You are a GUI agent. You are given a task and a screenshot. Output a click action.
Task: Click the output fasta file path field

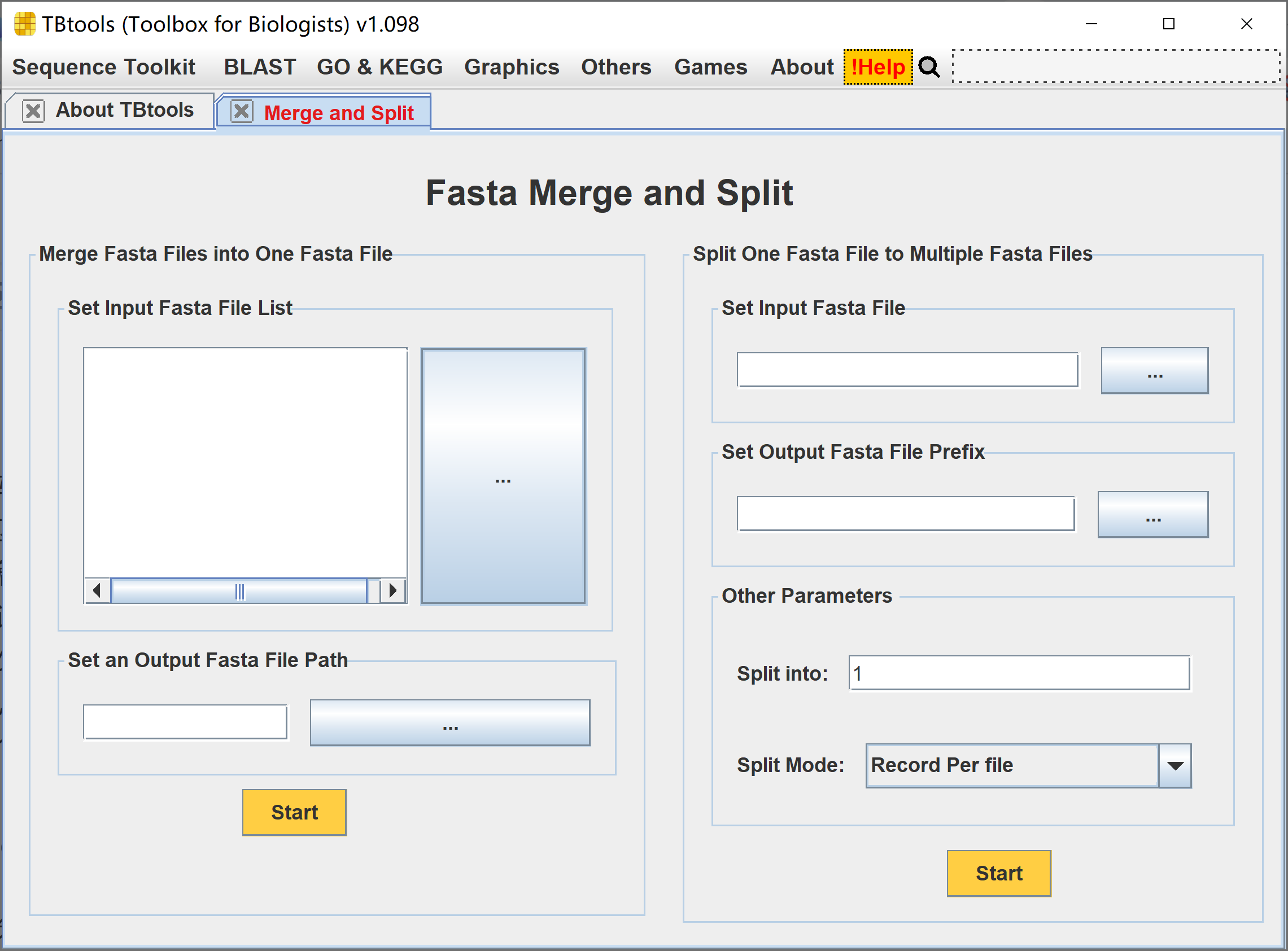tap(185, 722)
